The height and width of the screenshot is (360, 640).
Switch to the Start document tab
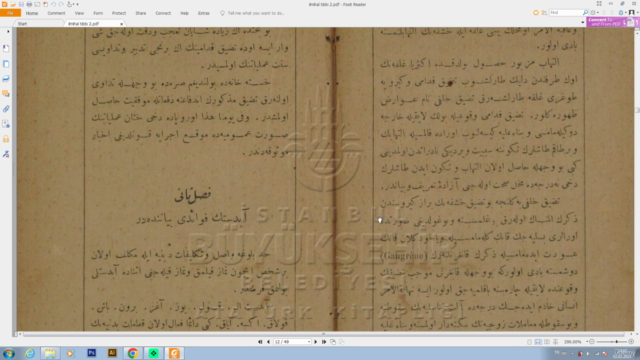click(22, 24)
